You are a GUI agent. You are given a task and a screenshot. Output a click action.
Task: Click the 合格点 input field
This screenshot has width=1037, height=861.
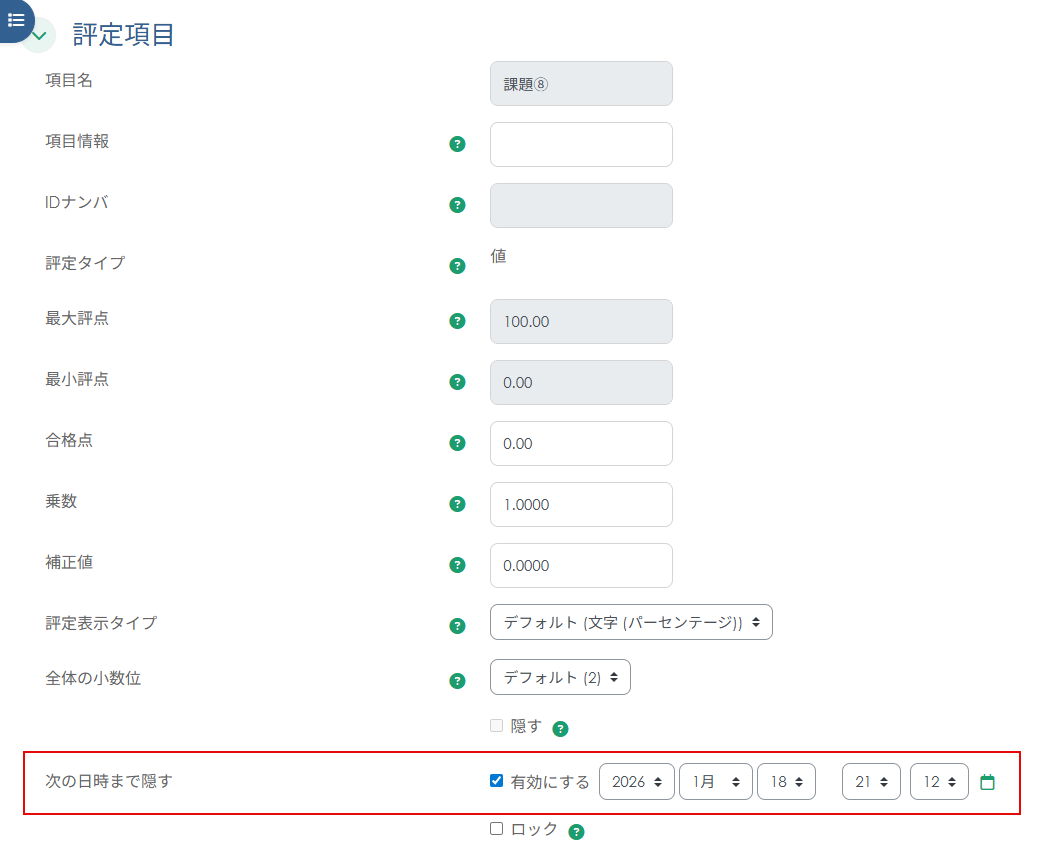tap(581, 443)
